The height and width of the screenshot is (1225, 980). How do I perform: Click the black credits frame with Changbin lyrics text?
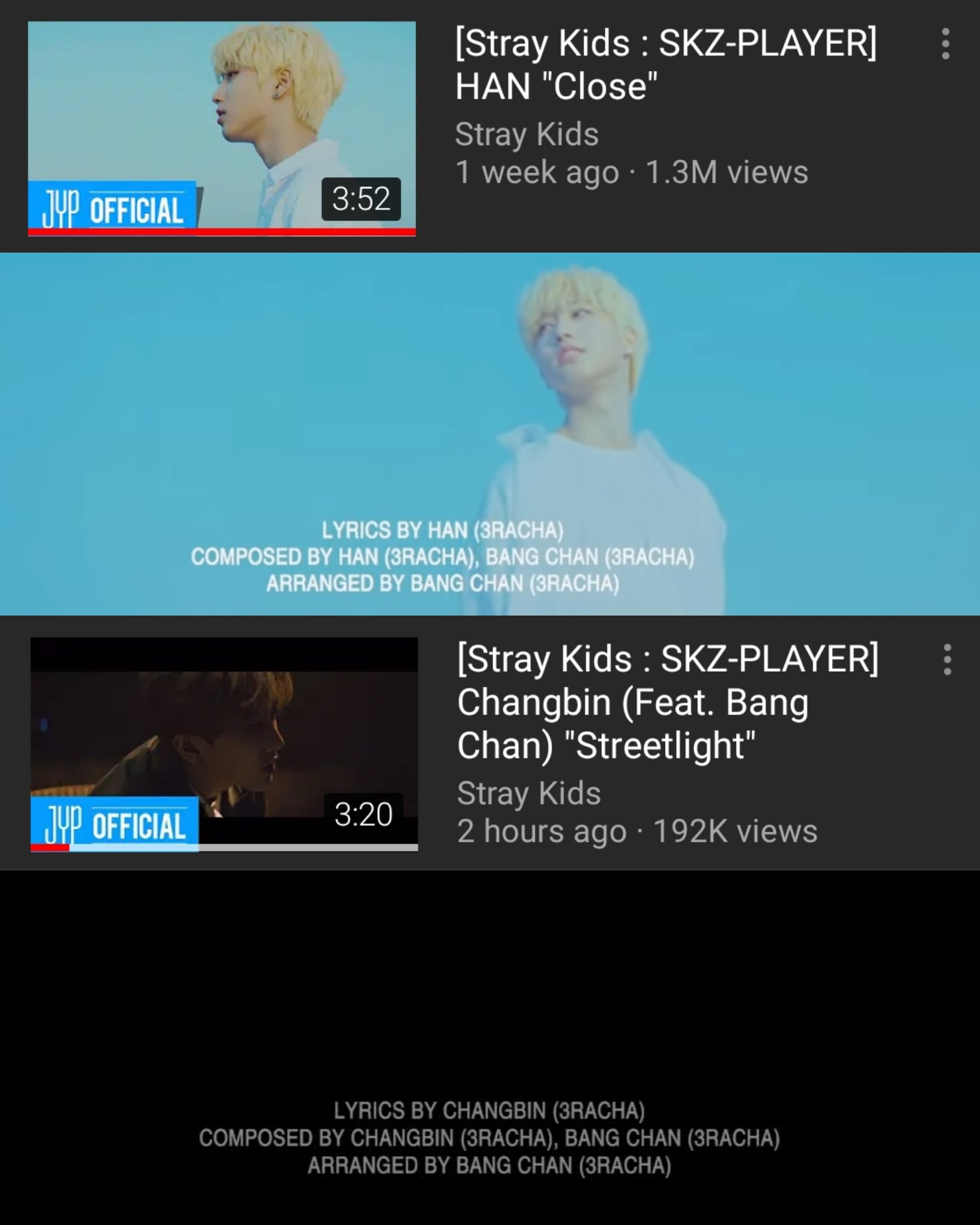click(490, 1047)
